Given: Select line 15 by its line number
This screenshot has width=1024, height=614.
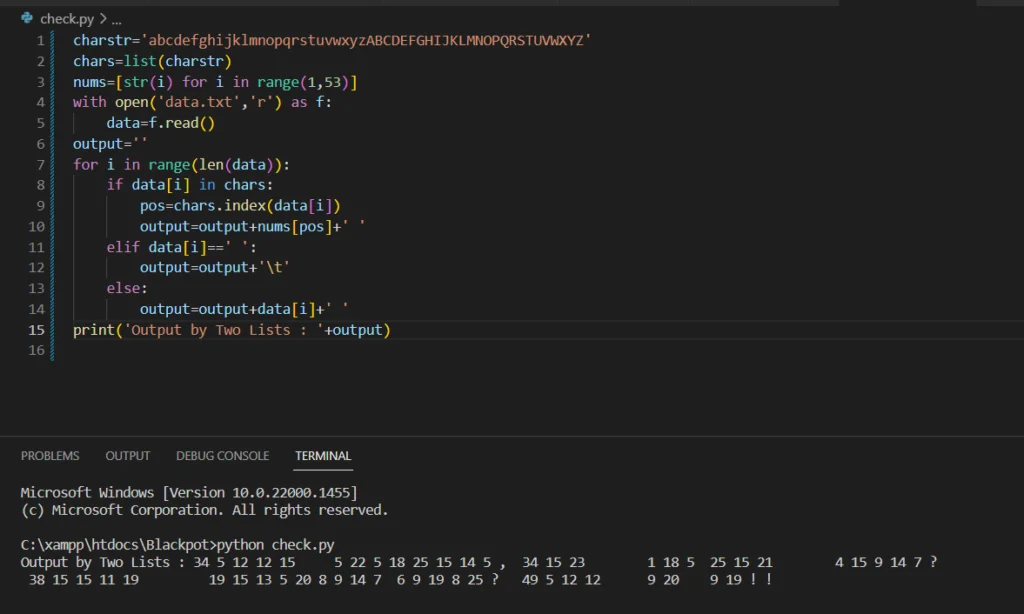Looking at the screenshot, I should [x=37, y=330].
